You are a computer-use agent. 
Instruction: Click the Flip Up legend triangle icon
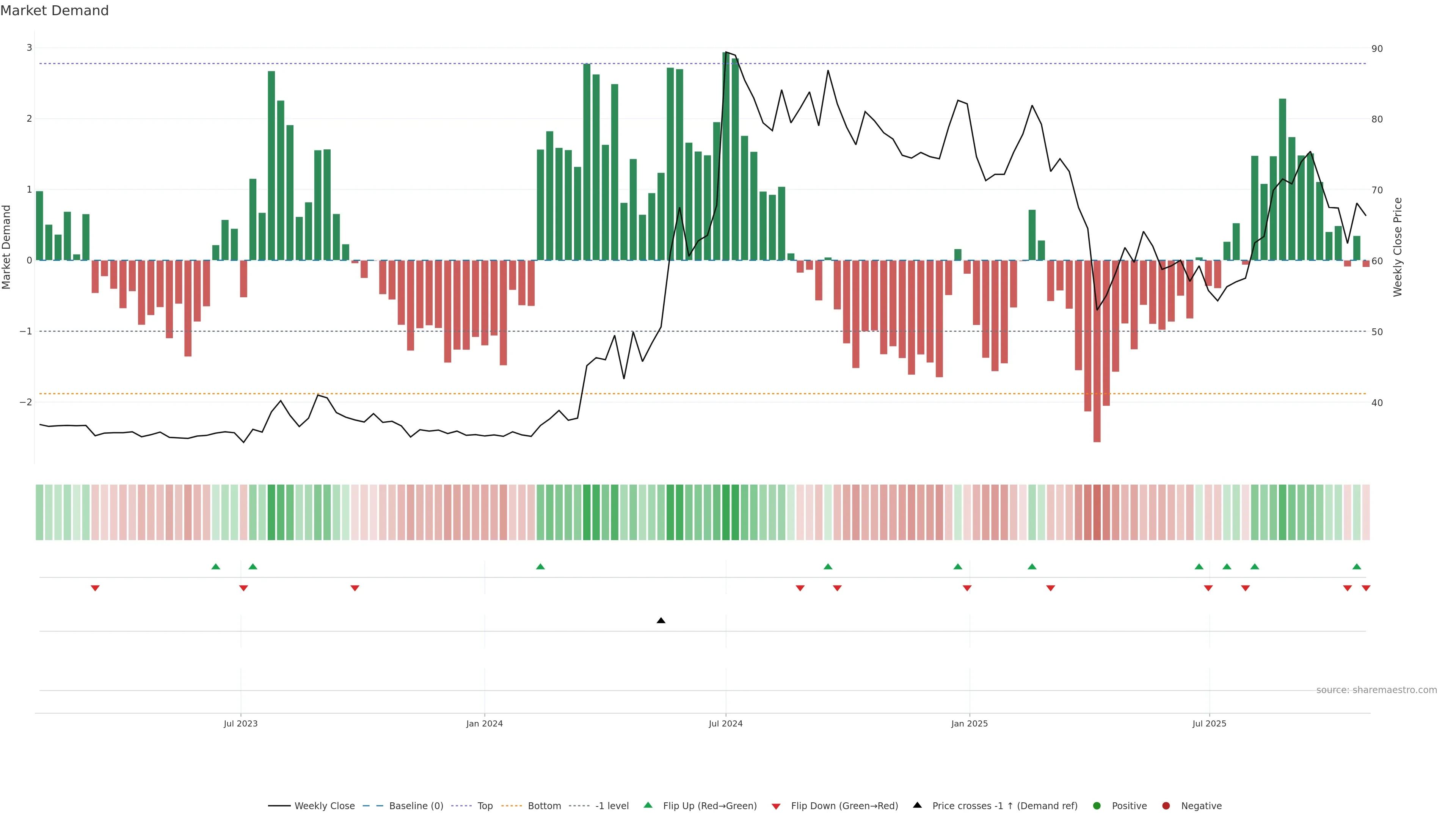tap(648, 805)
